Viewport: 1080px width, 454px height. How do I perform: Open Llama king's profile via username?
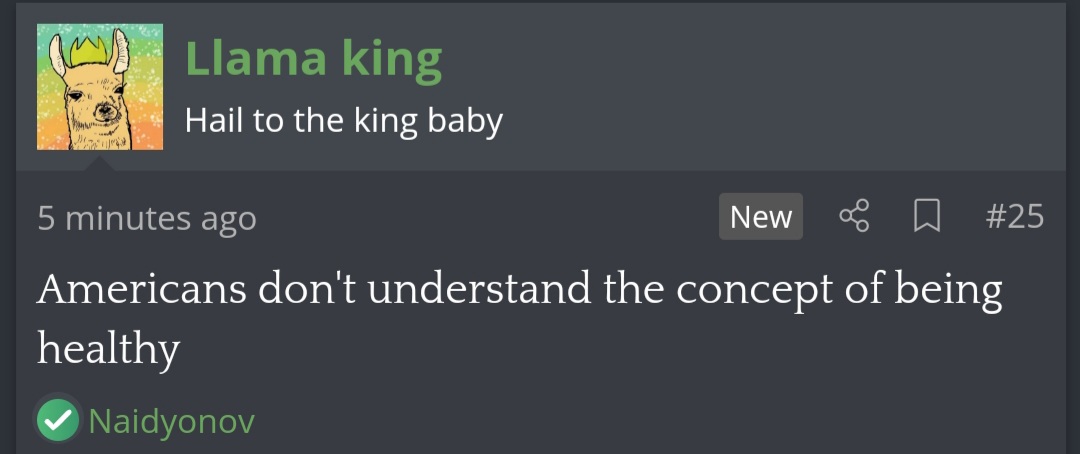point(313,60)
